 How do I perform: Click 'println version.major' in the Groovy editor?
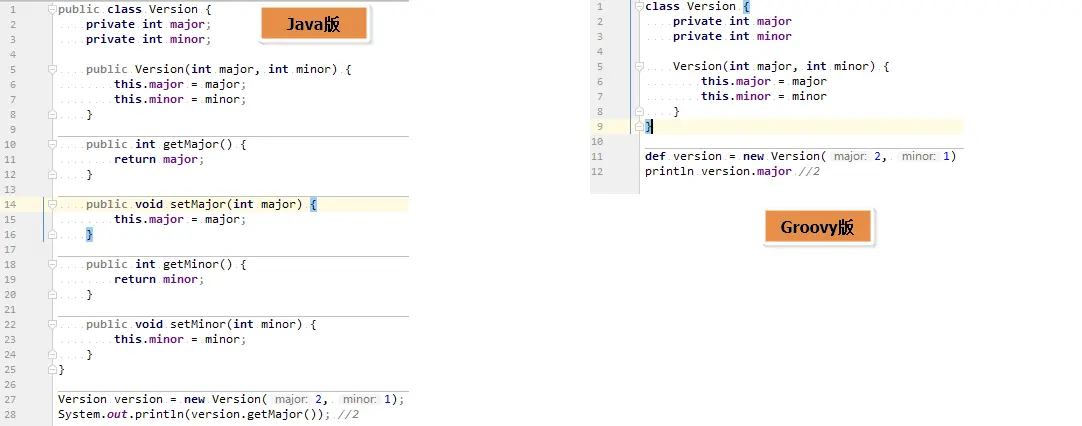718,172
